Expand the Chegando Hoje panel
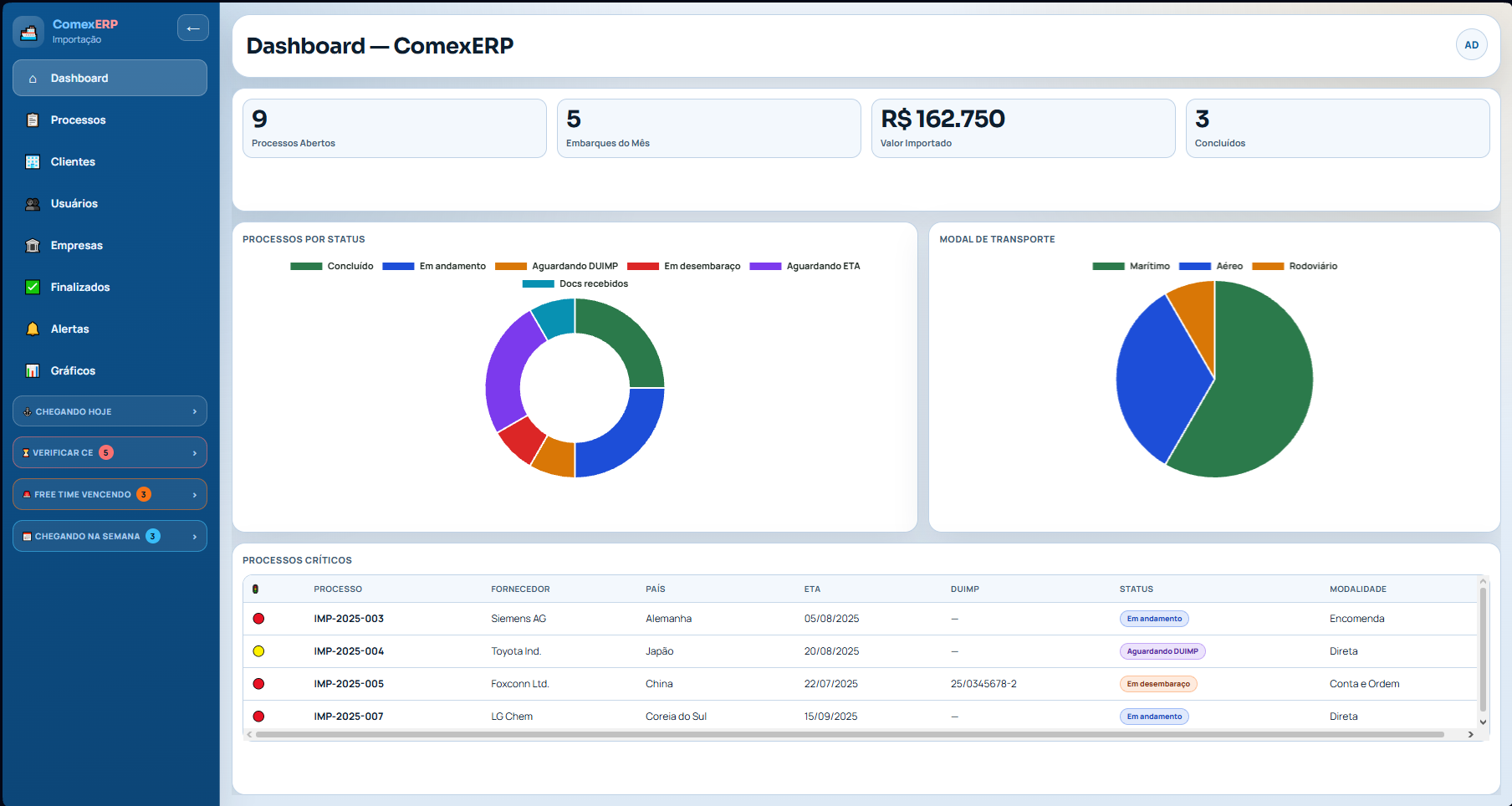Viewport: 1512px width, 806px height. click(x=110, y=411)
